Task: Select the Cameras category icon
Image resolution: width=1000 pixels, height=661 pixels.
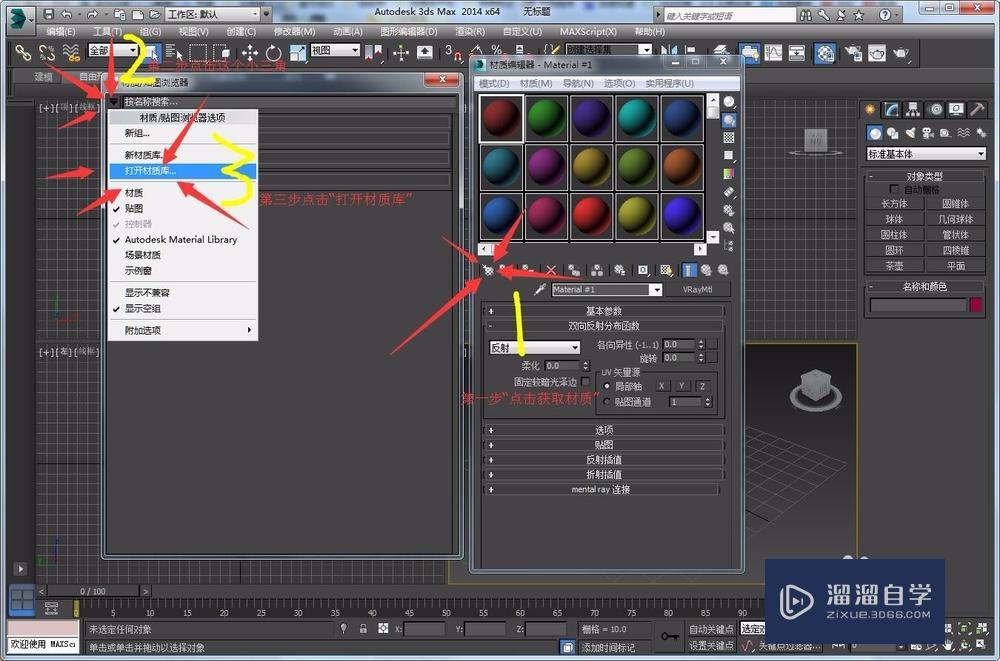Action: click(x=927, y=133)
